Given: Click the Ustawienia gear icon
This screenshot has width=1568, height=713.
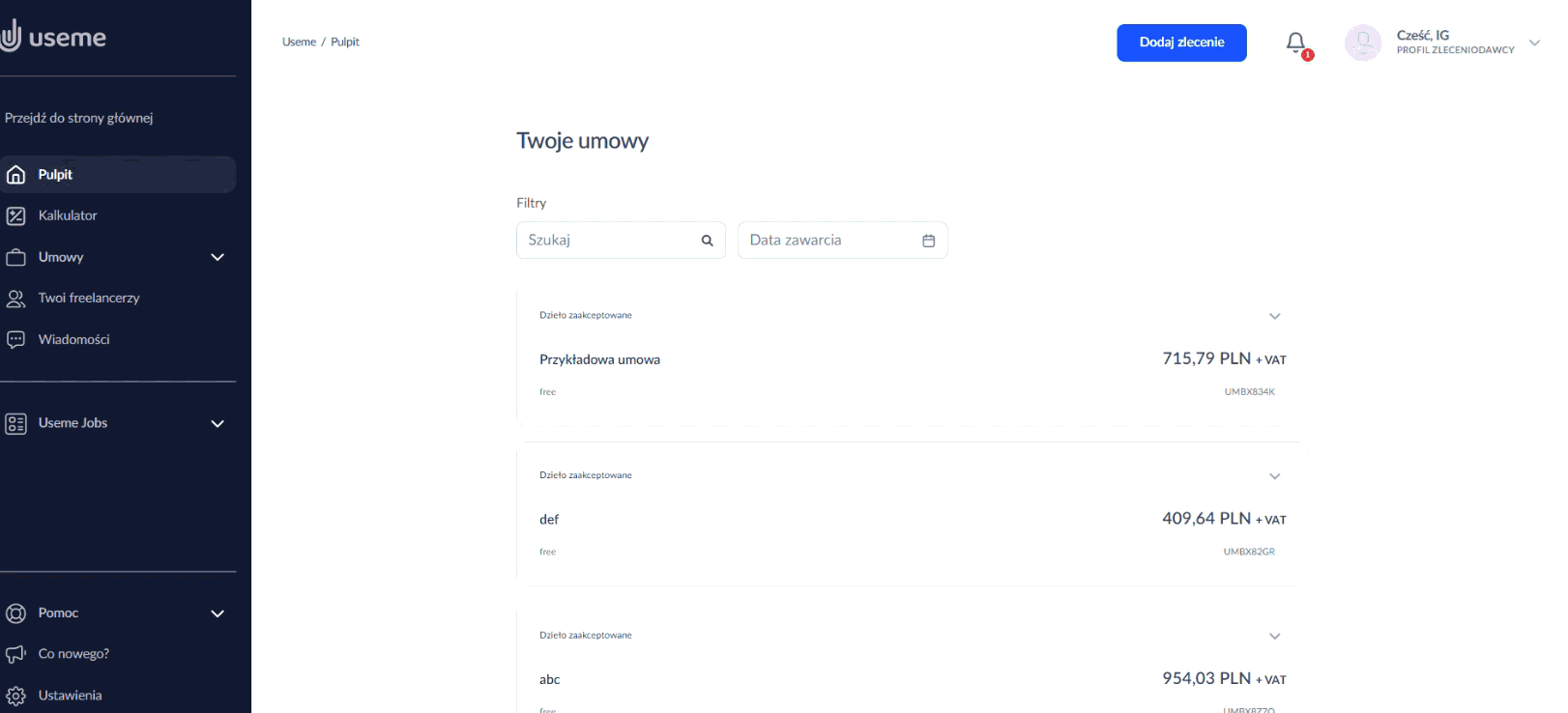Looking at the screenshot, I should [x=15, y=696].
